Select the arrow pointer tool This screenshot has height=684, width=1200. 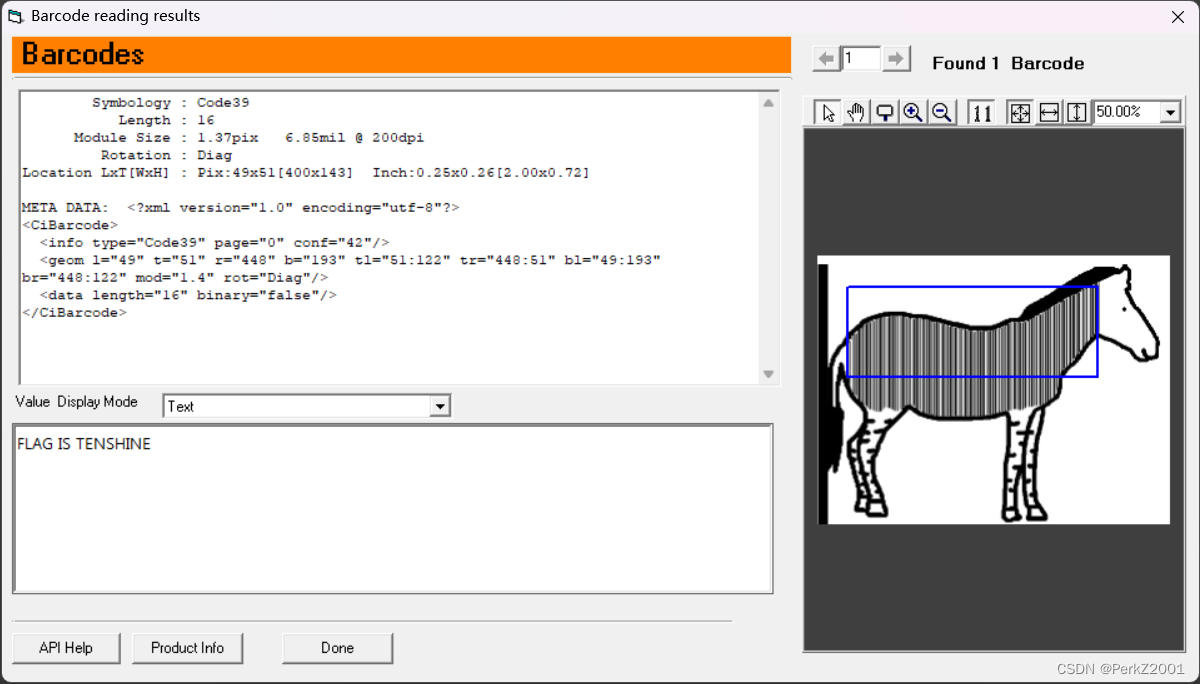click(x=828, y=113)
